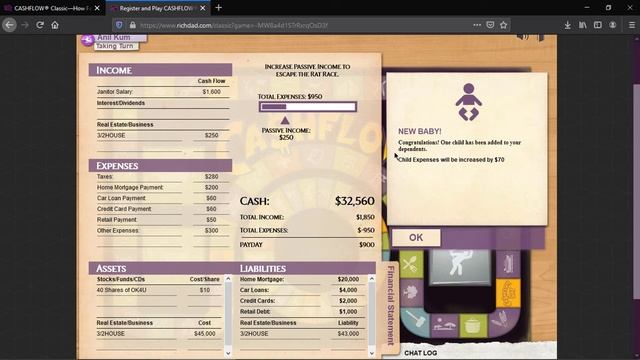Click the Anil Kum player avatar
640x360 pixels.
click(87, 40)
